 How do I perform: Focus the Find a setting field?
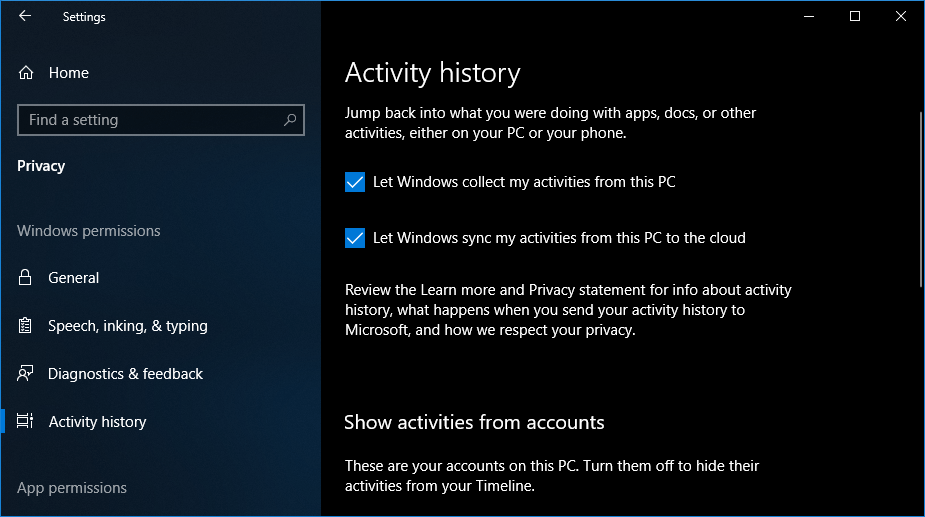[x=150, y=120]
